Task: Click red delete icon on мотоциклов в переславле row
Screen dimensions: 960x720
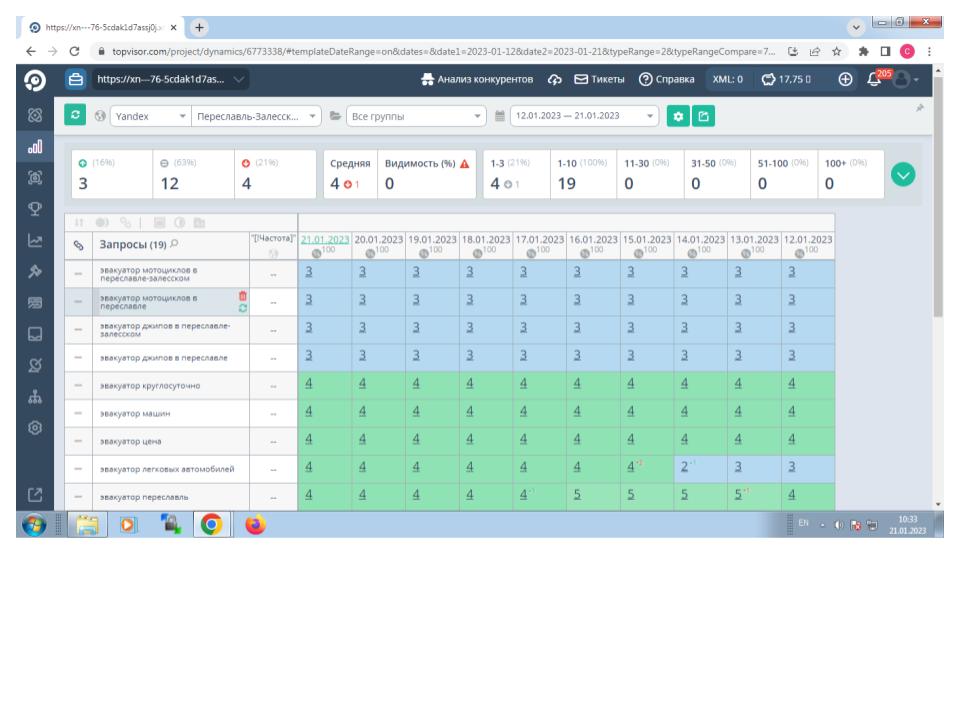Action: (243, 296)
